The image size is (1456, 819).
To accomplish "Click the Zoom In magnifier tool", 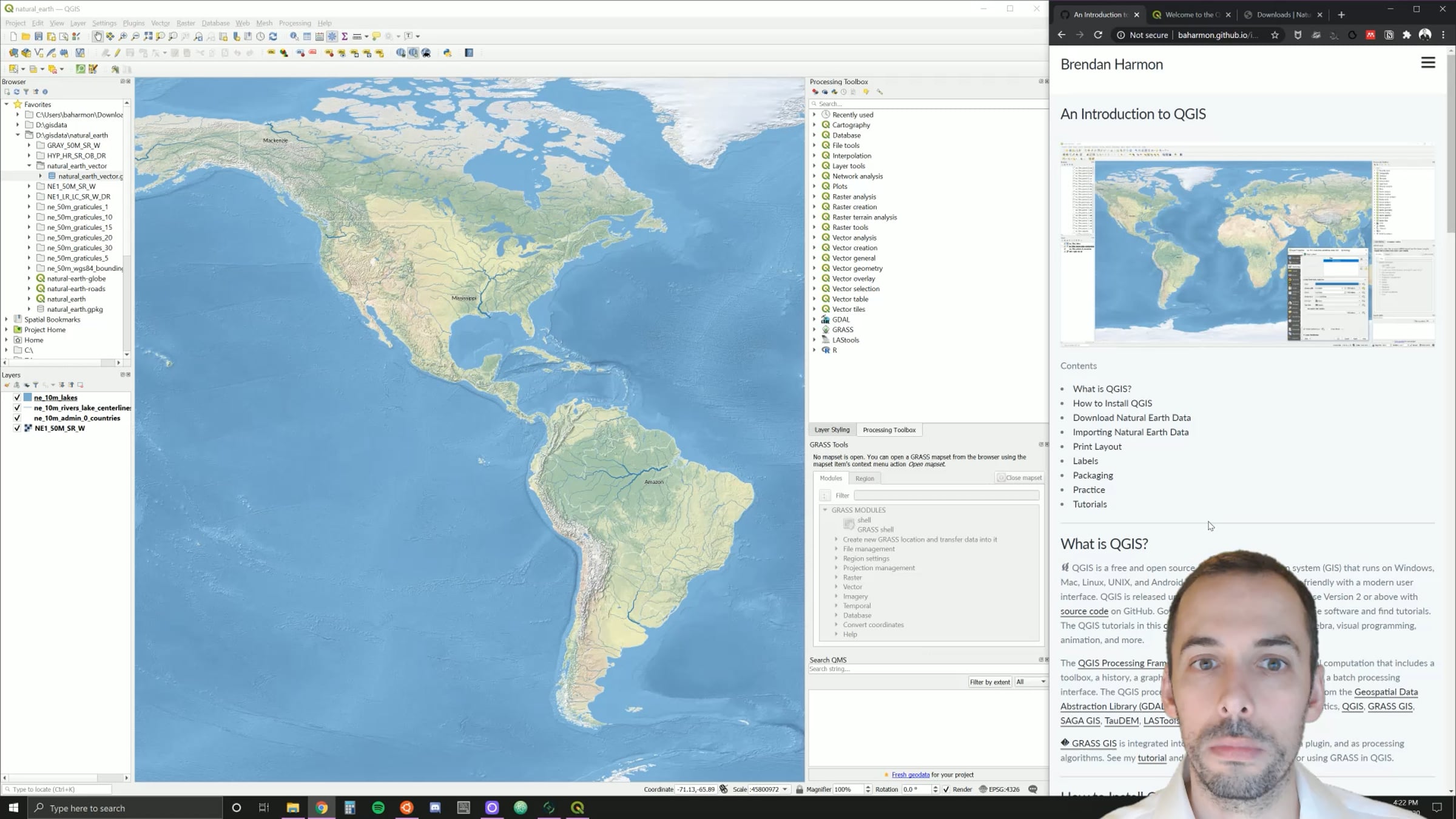I will [x=123, y=36].
